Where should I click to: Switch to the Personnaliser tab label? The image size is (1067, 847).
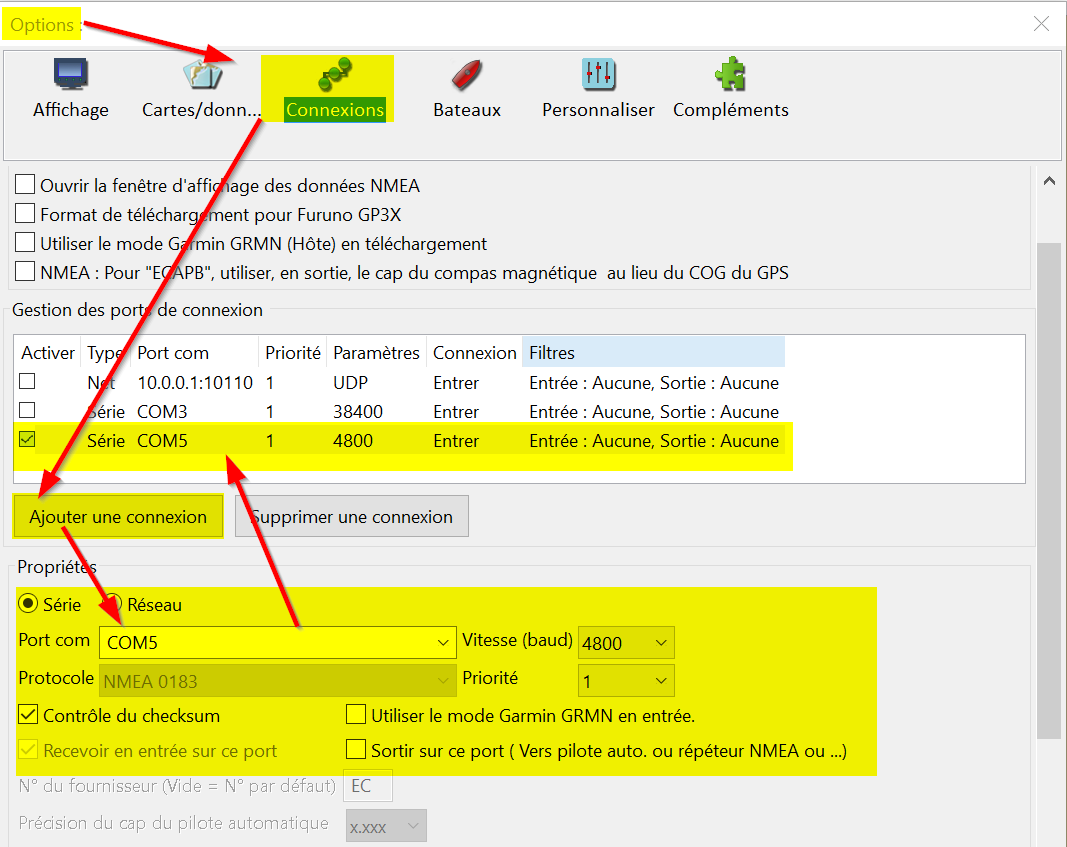[x=598, y=110]
